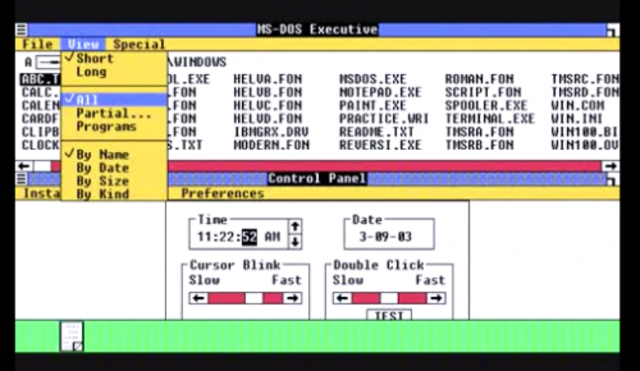Select file WIN.INI
Viewport: 640px width, 371px height.
pyautogui.click(x=577, y=119)
